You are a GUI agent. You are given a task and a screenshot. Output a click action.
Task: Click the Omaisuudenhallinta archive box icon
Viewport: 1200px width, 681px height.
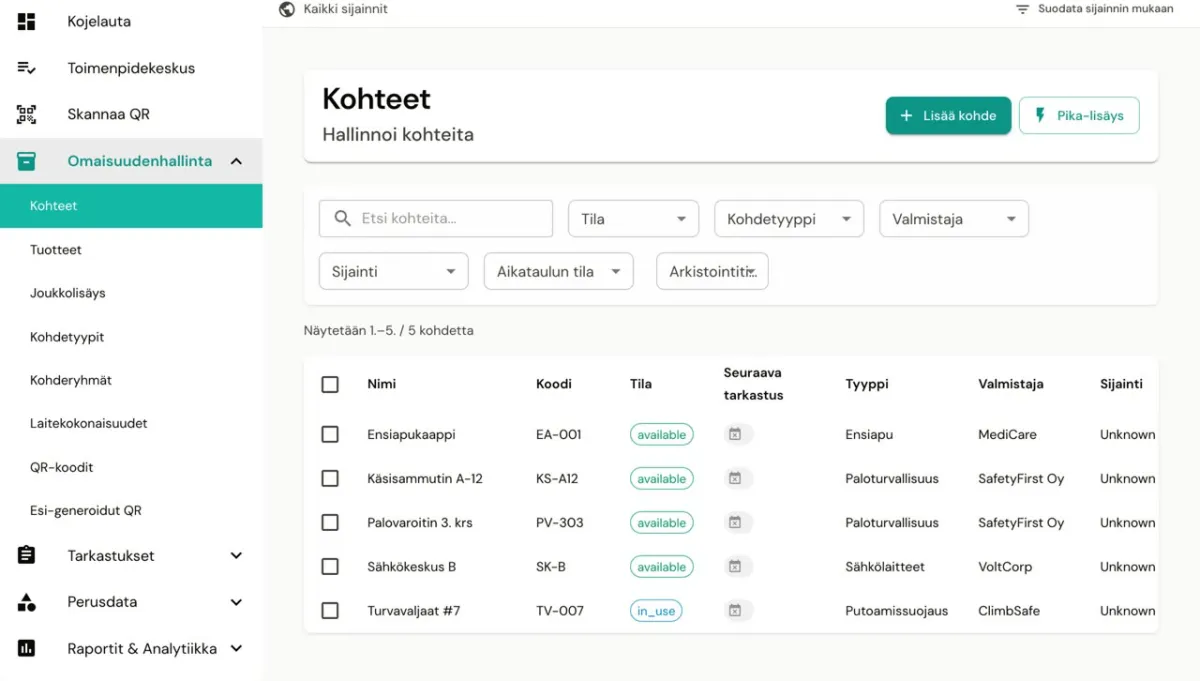pos(27,161)
